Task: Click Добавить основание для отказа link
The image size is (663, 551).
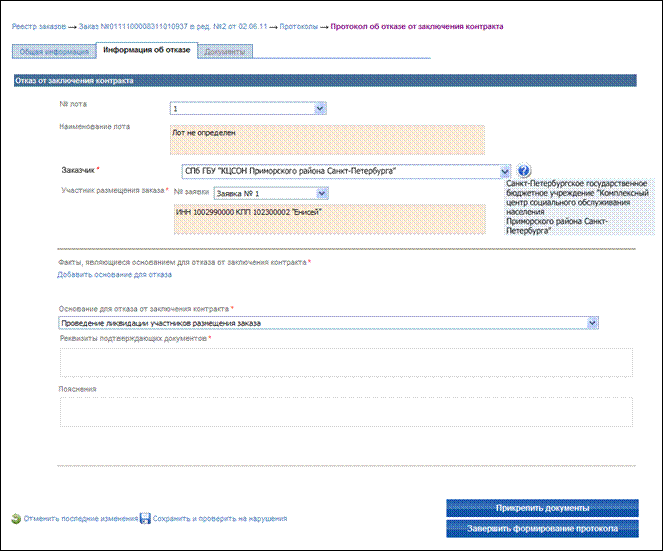Action: (x=115, y=275)
